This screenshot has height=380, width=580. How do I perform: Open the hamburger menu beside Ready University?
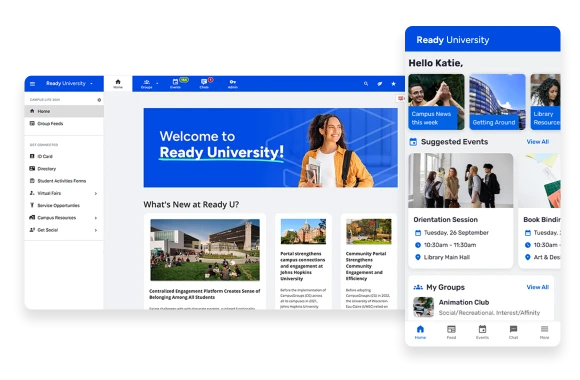33,84
